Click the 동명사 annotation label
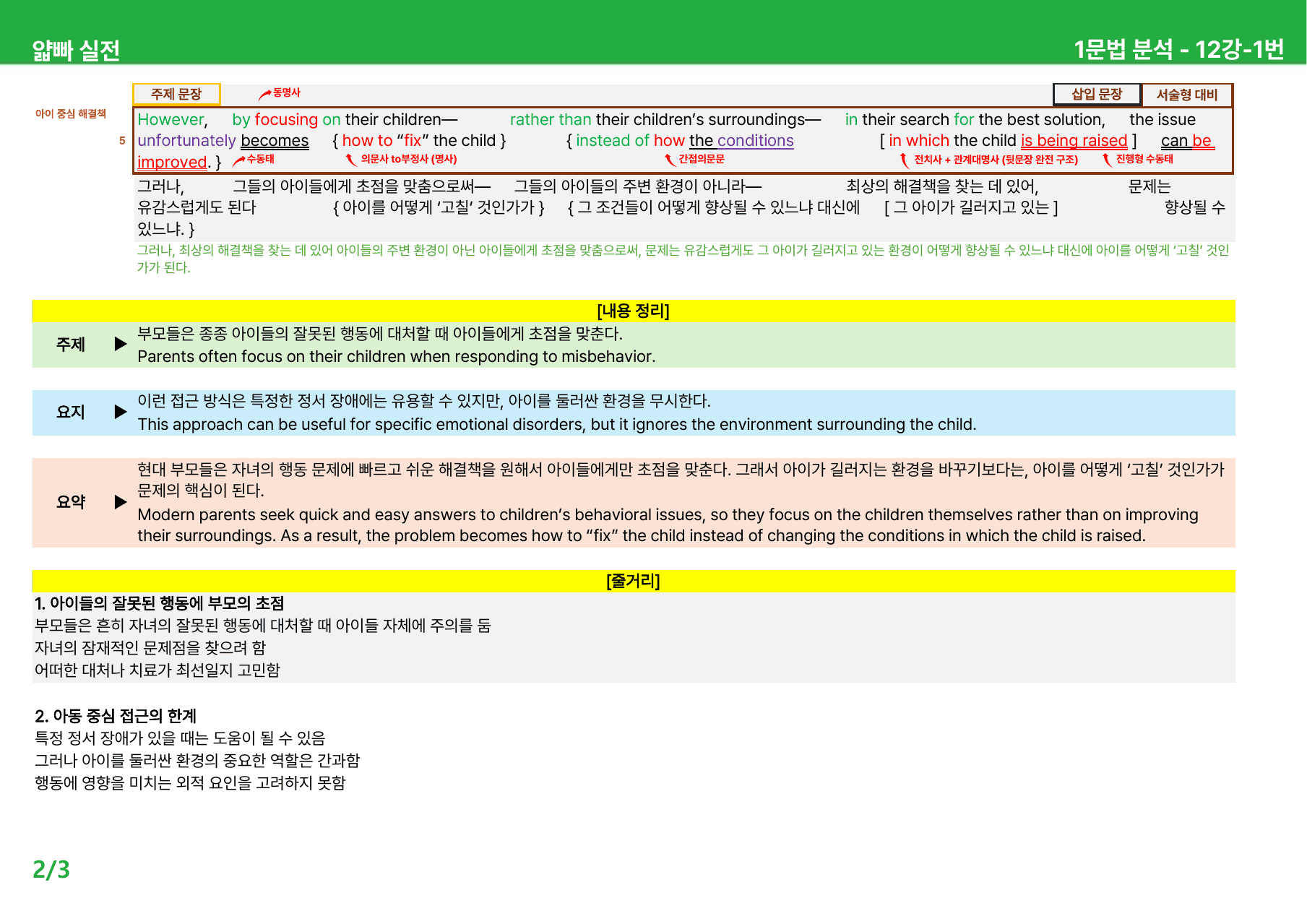Image resolution: width=1307 pixels, height=924 pixels. point(286,92)
